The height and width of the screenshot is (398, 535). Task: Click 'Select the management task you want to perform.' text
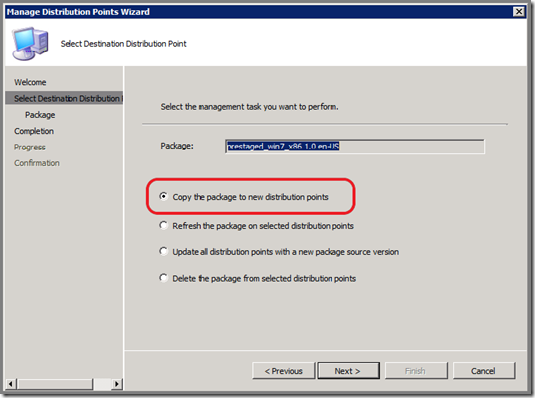point(249,107)
